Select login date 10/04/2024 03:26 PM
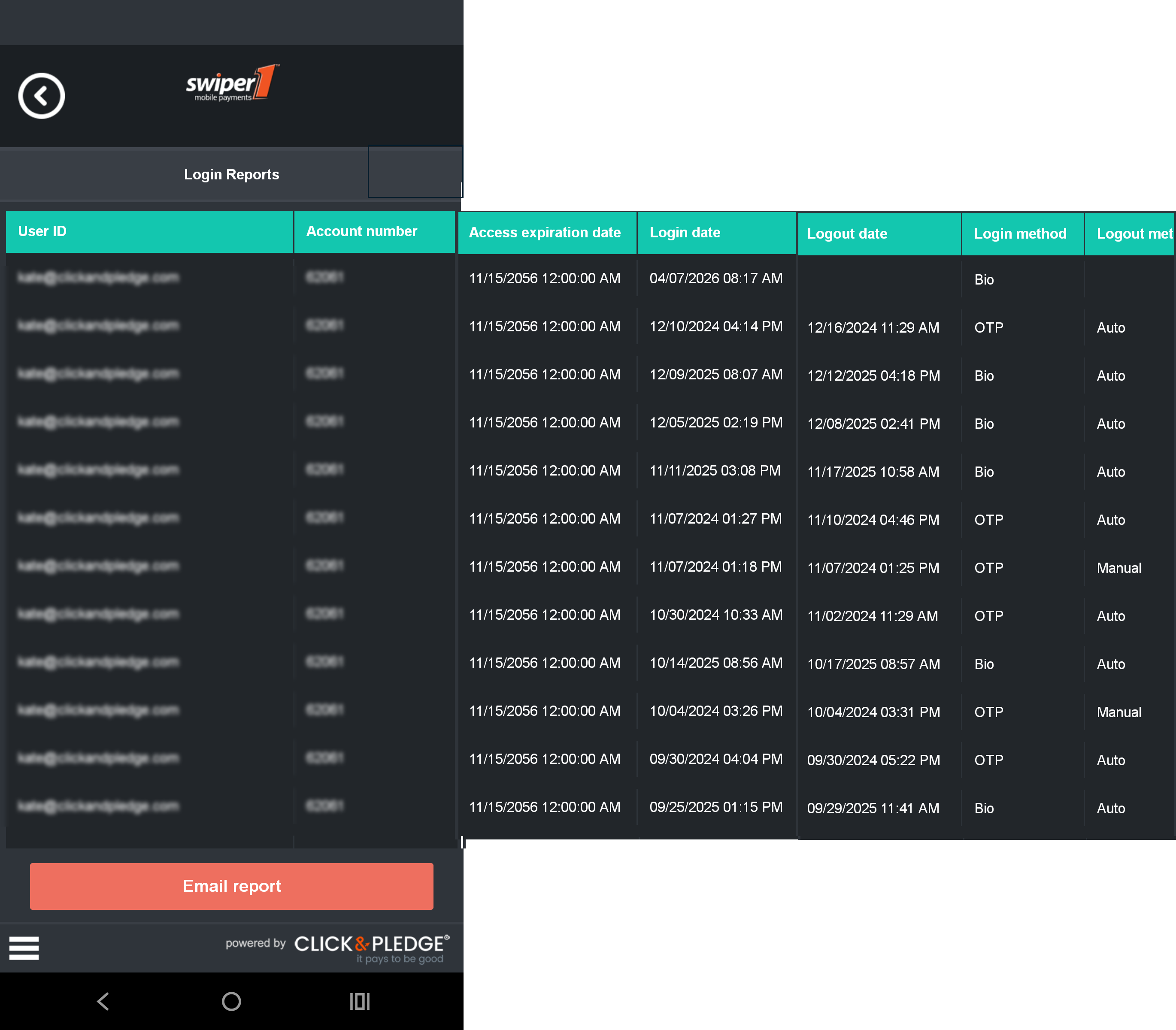The image size is (1176, 1030). [x=716, y=711]
